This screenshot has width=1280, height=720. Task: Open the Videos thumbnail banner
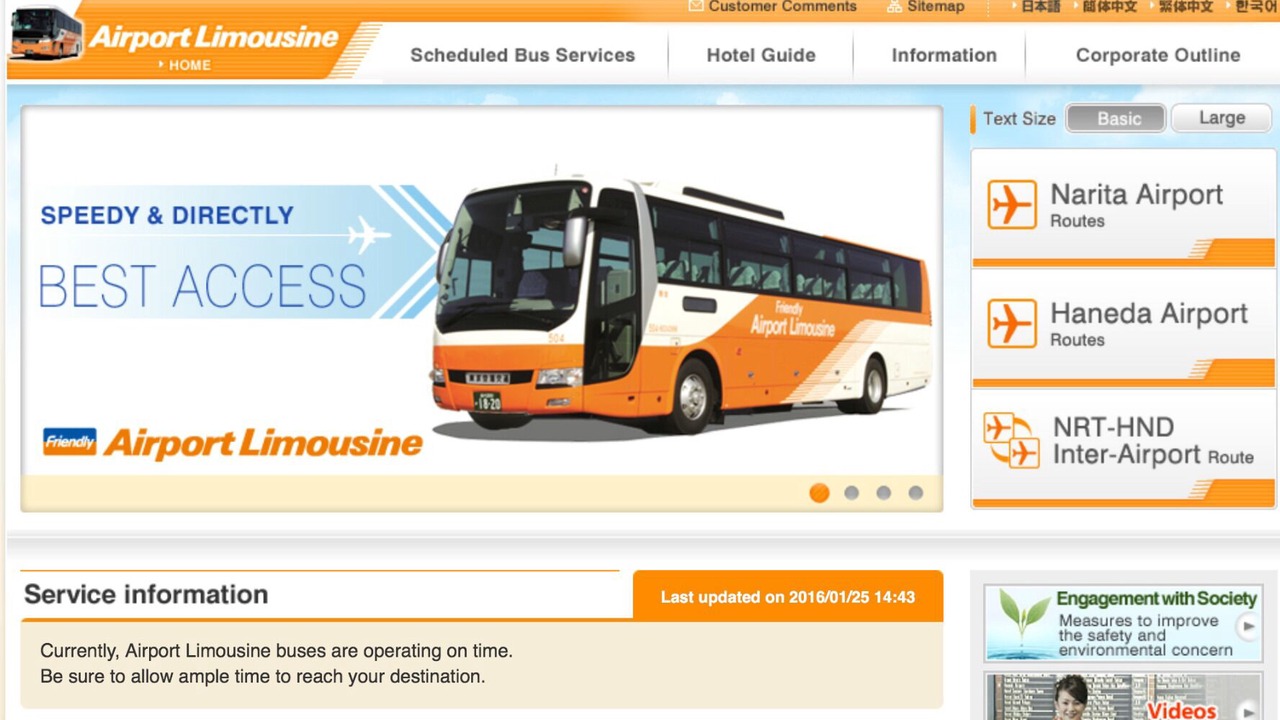click(1123, 696)
